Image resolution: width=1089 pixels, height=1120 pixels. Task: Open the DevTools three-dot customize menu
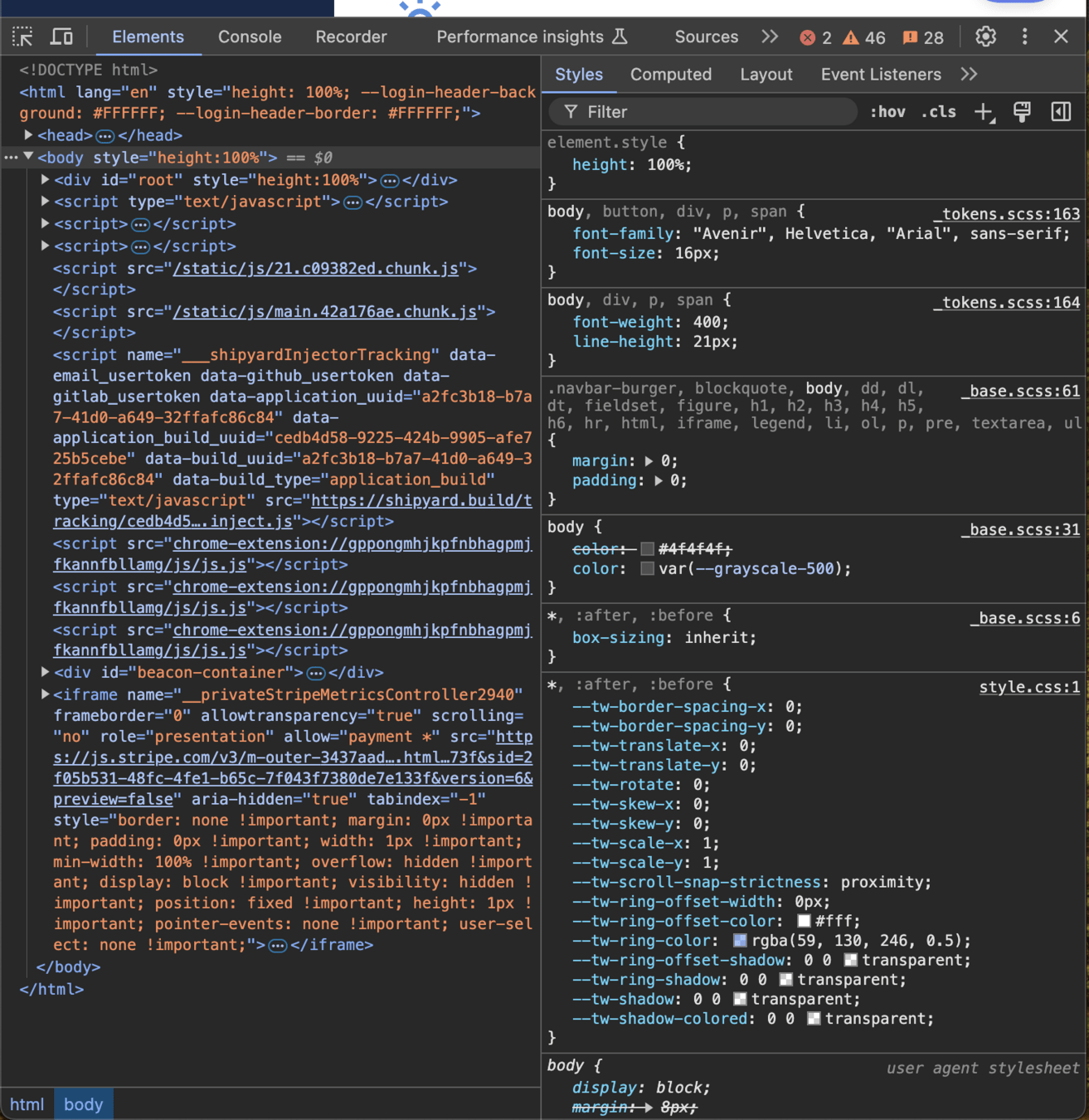point(1025,37)
